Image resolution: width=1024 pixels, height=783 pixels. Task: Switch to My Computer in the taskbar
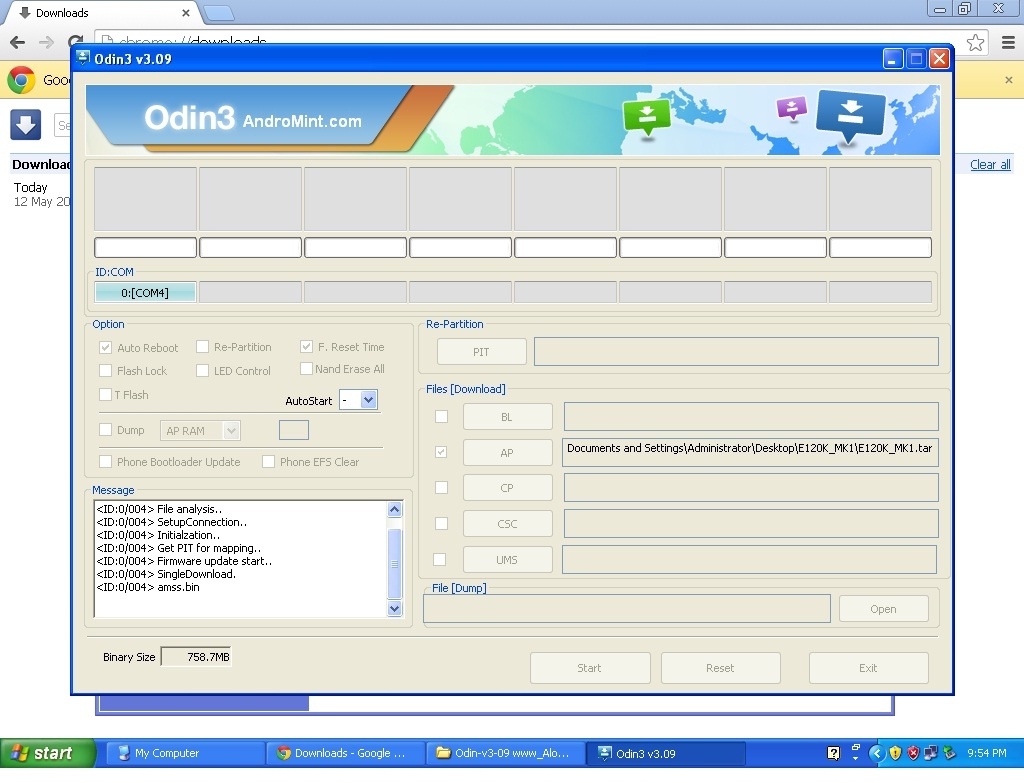point(185,753)
